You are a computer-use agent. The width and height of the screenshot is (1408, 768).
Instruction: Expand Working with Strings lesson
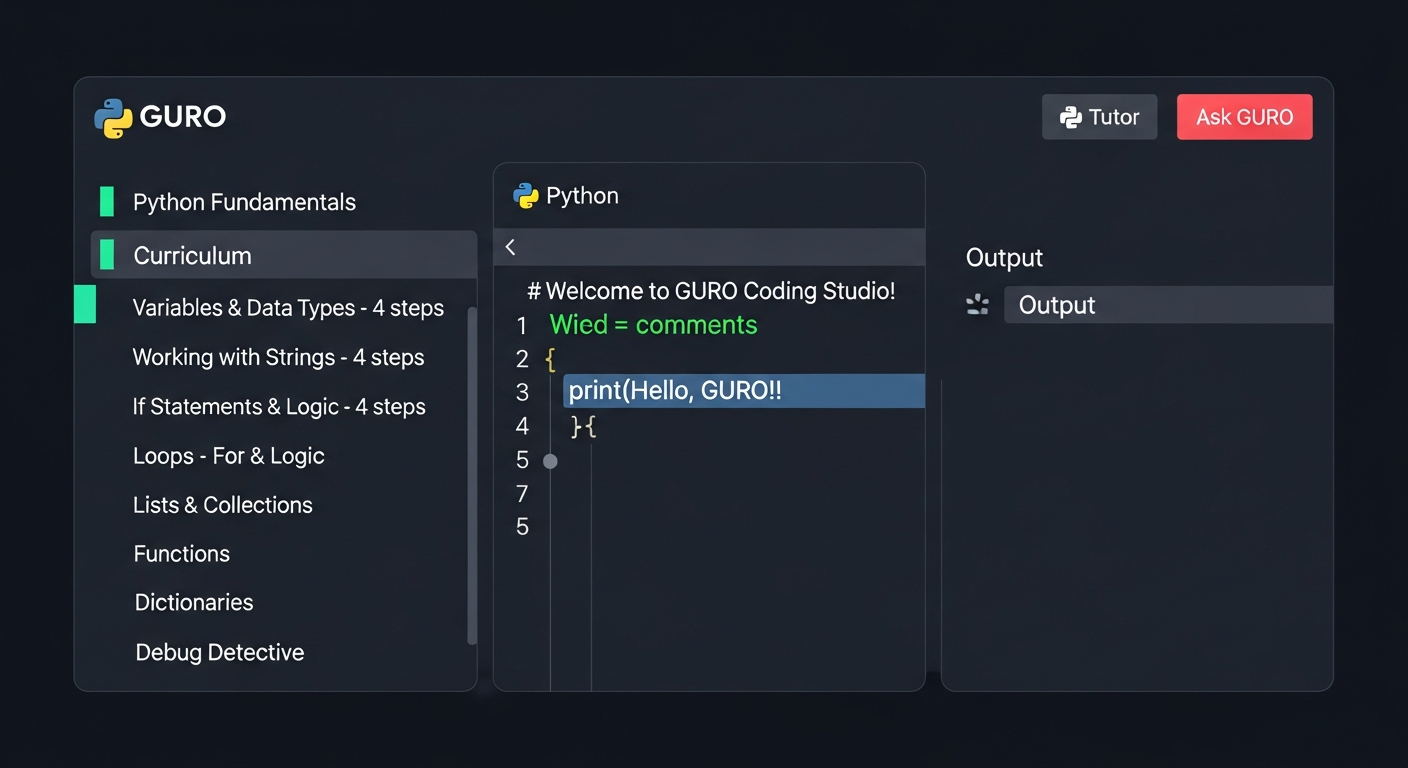click(x=278, y=357)
